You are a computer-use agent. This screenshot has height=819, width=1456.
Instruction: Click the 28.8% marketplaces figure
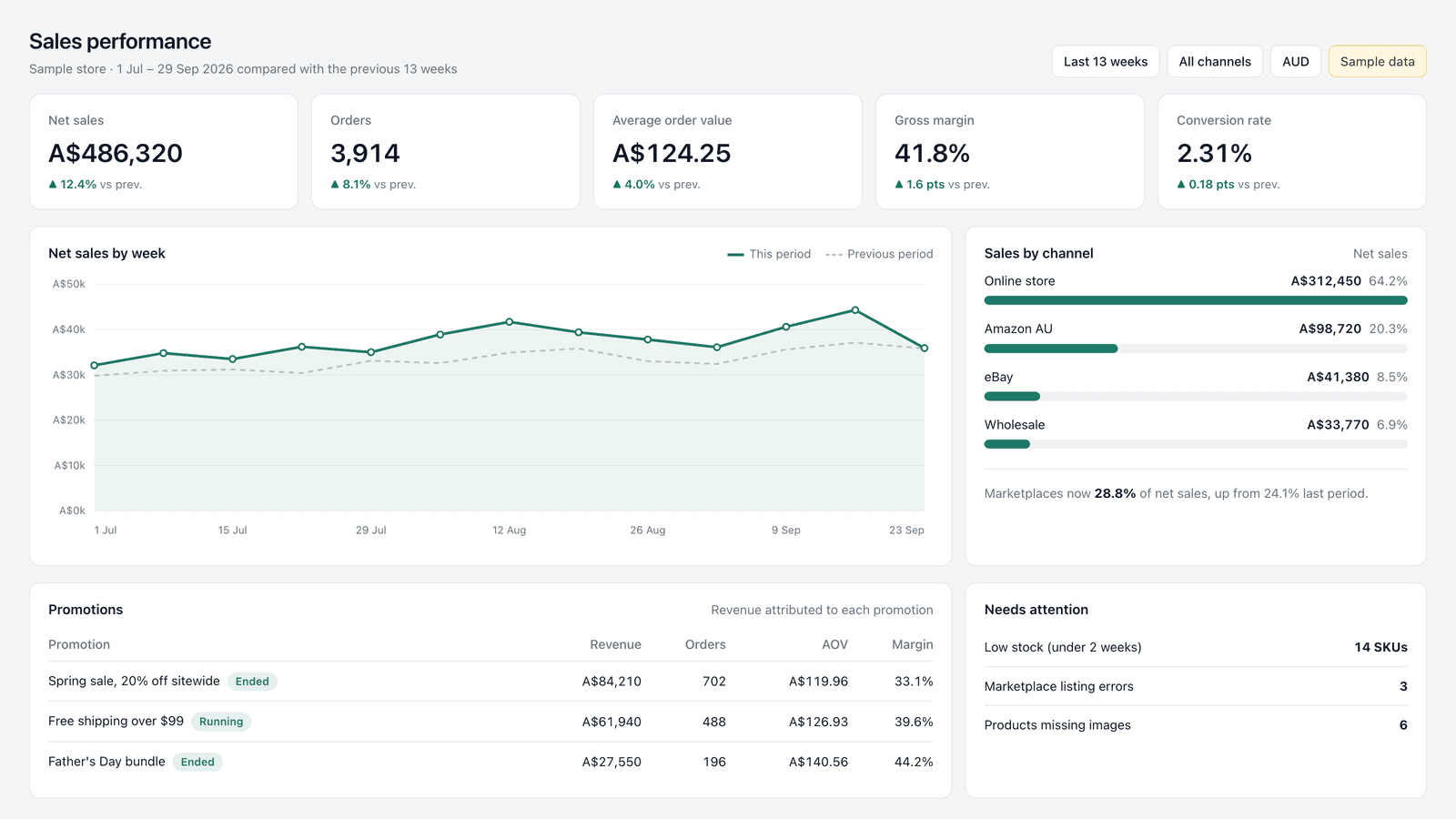pos(1115,494)
